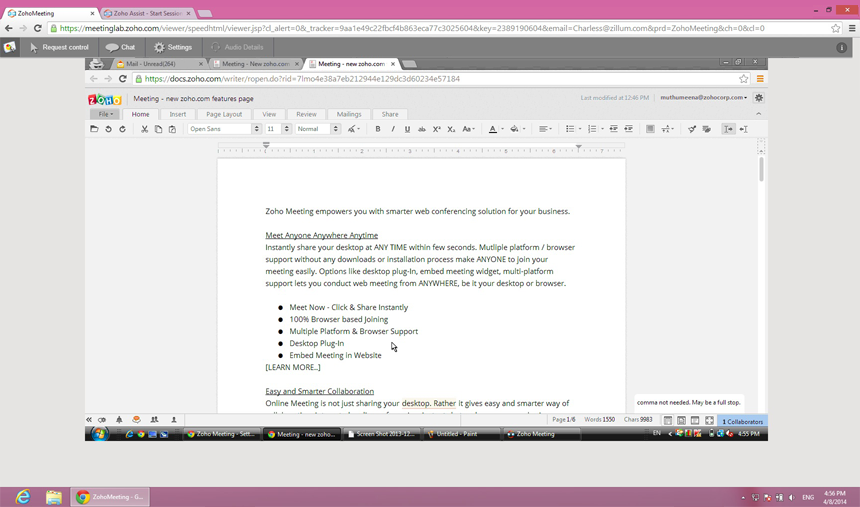Screen dimensions: 860x507
Task: Open File Explorer from Windows taskbar
Action: [54, 497]
